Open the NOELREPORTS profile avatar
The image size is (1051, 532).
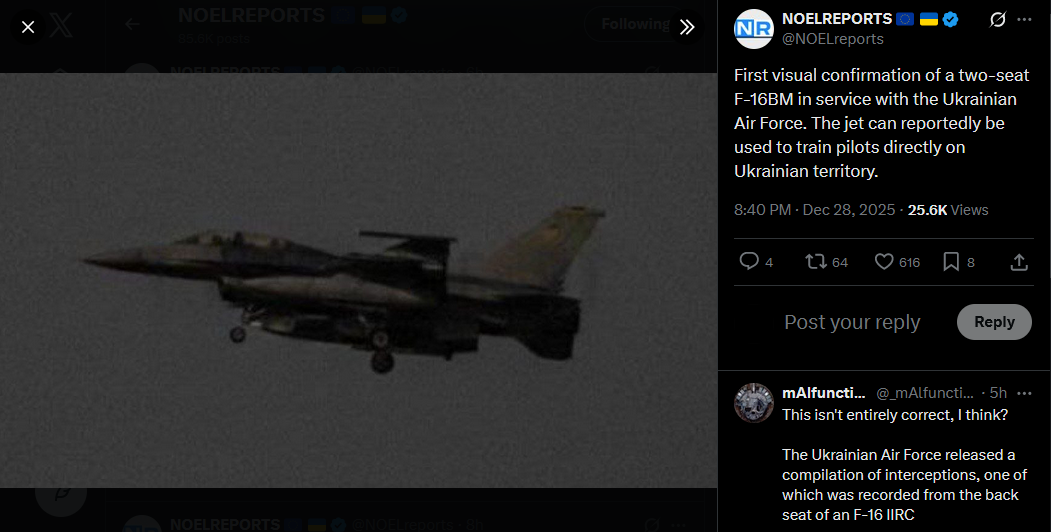(754, 29)
